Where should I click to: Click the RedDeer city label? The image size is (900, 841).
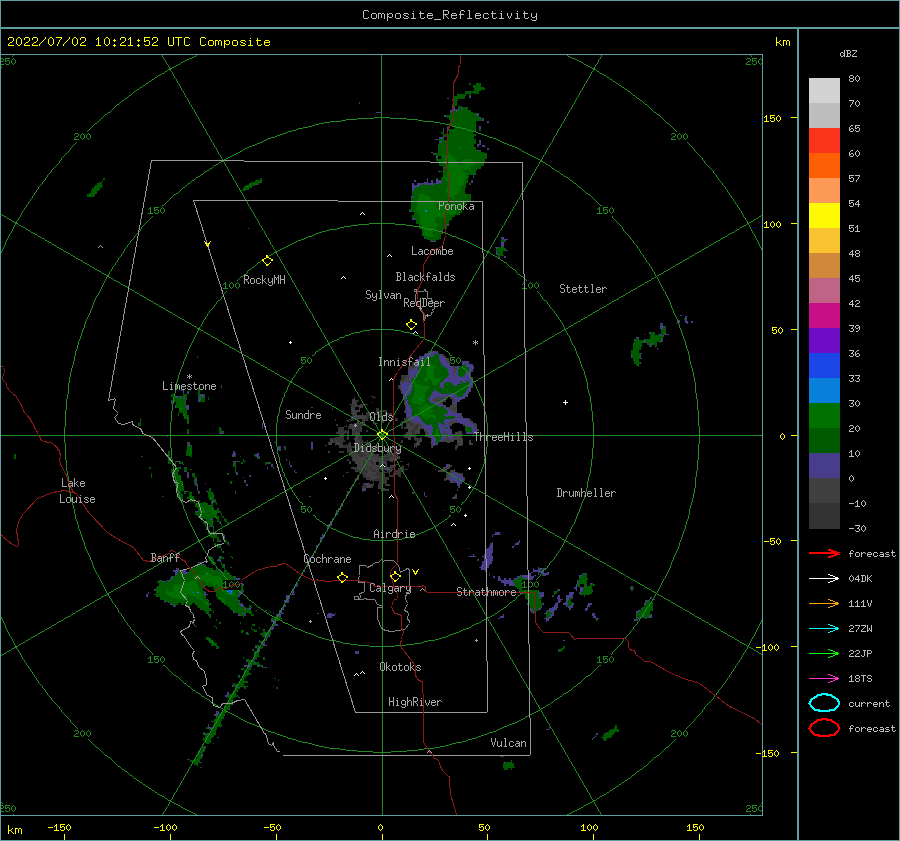tap(424, 303)
